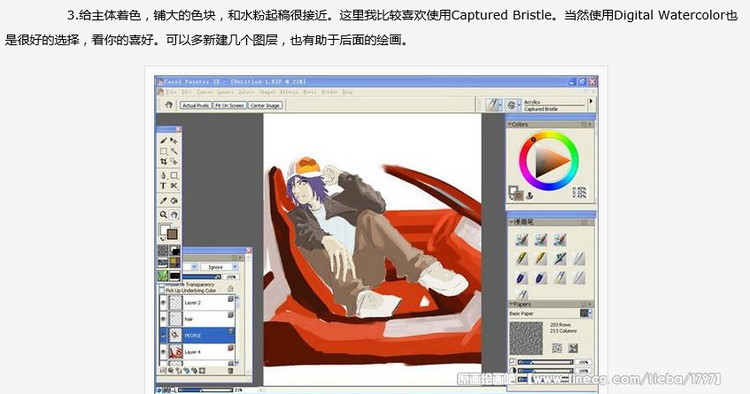Choose the Pen shape tool

[x=164, y=175]
